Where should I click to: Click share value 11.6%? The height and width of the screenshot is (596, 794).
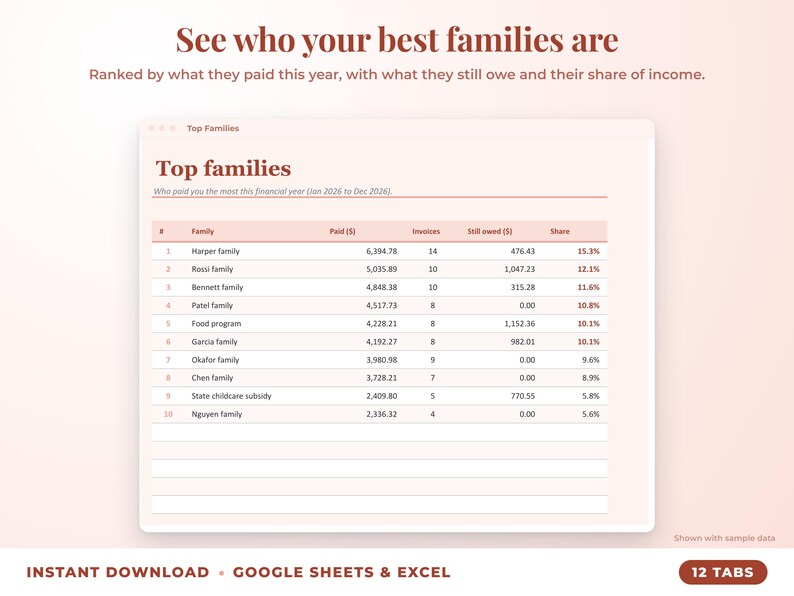click(x=588, y=288)
